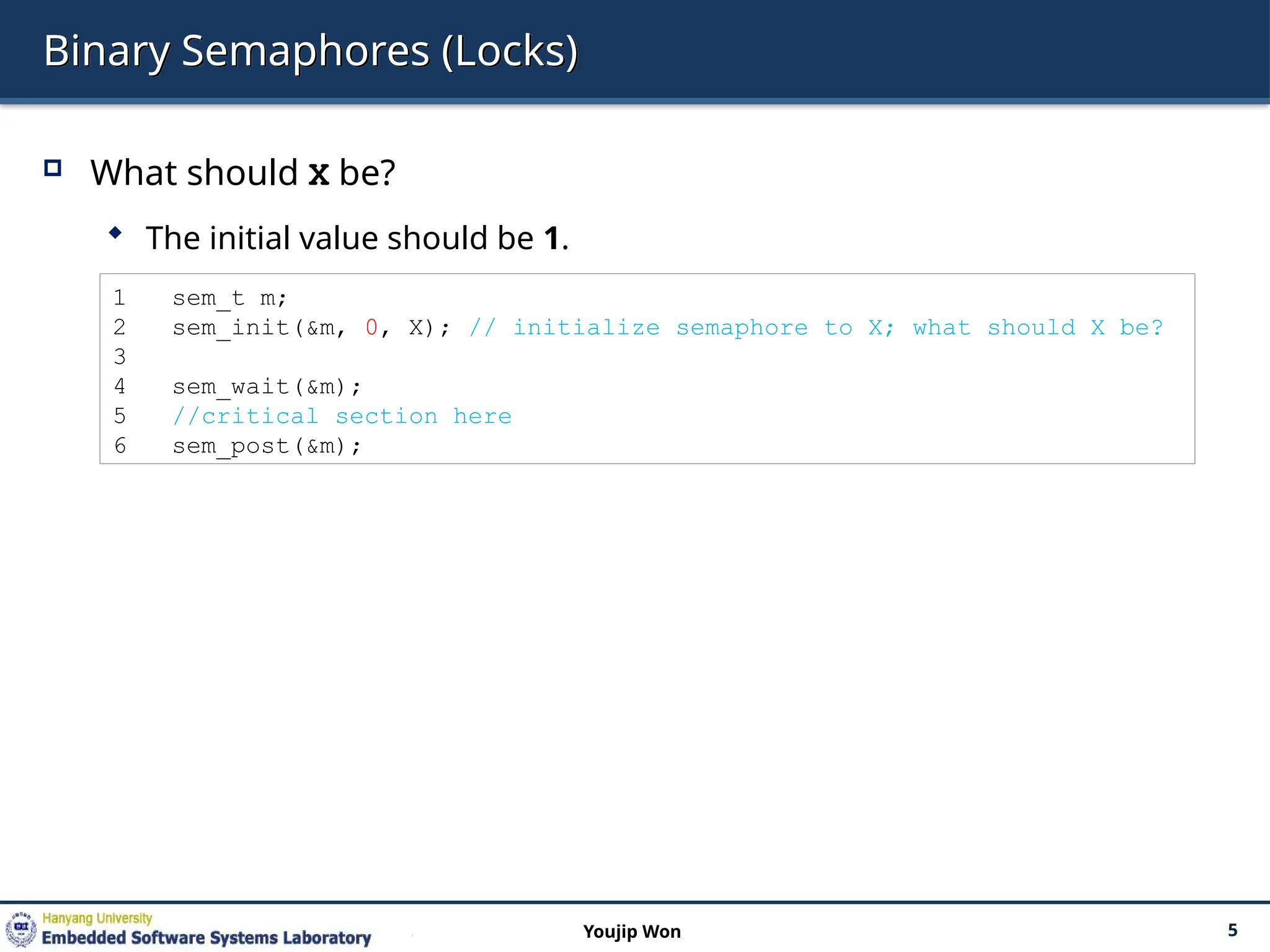Click the 'Hanyang University' footer label
Image resolution: width=1270 pixels, height=952 pixels.
pos(97,918)
